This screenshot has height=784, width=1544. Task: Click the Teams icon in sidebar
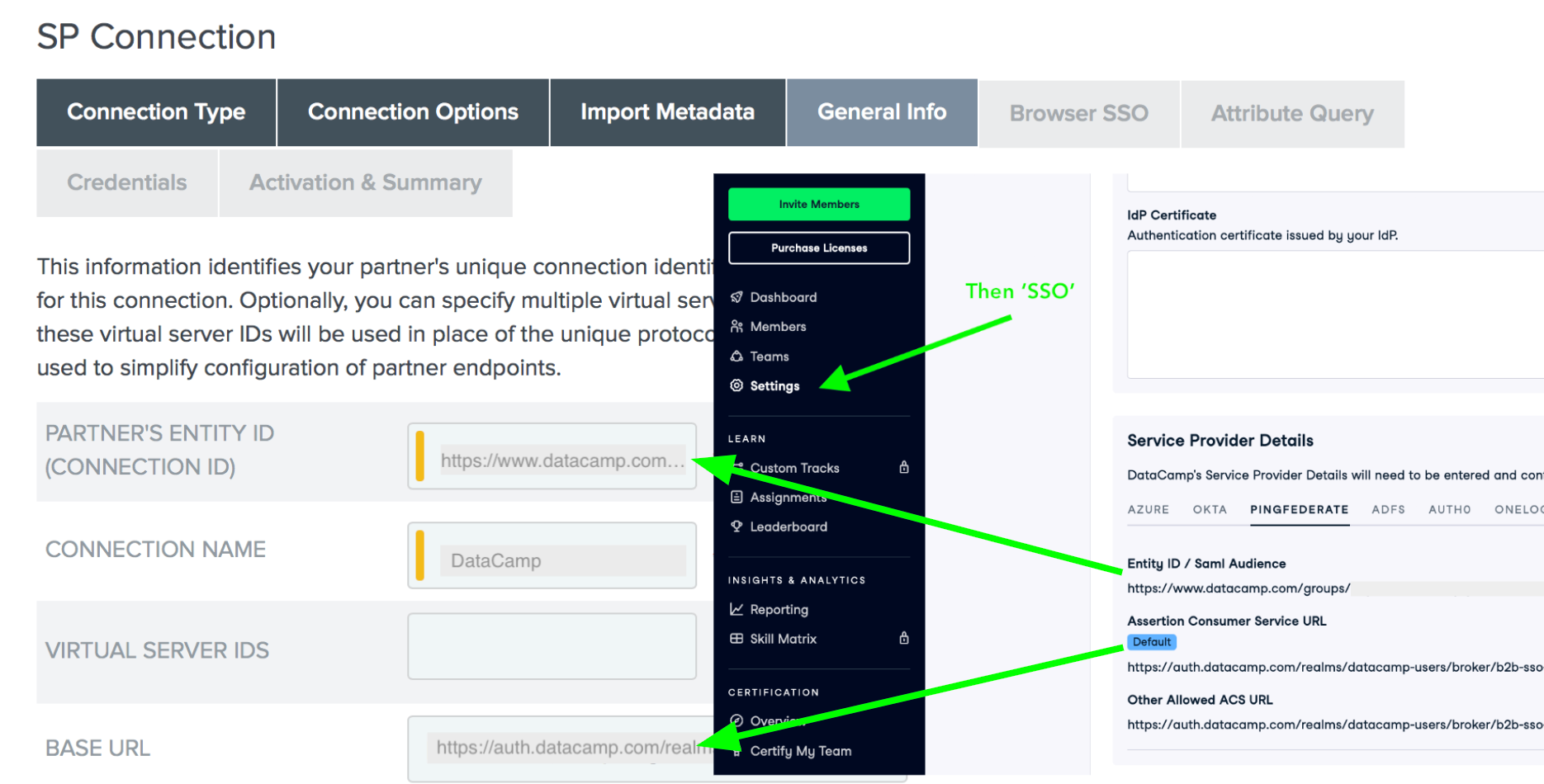point(736,357)
